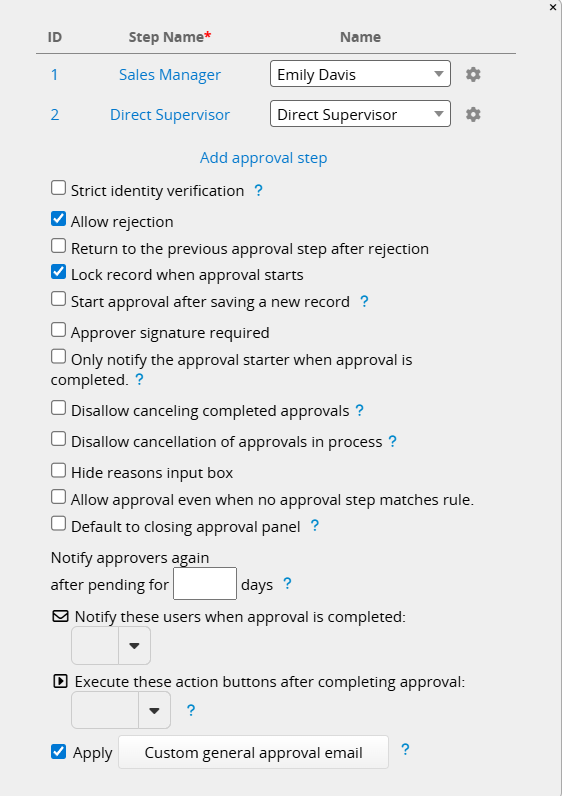Image resolution: width=562 pixels, height=796 pixels.
Task: Click the pending days input field
Action: (x=205, y=584)
